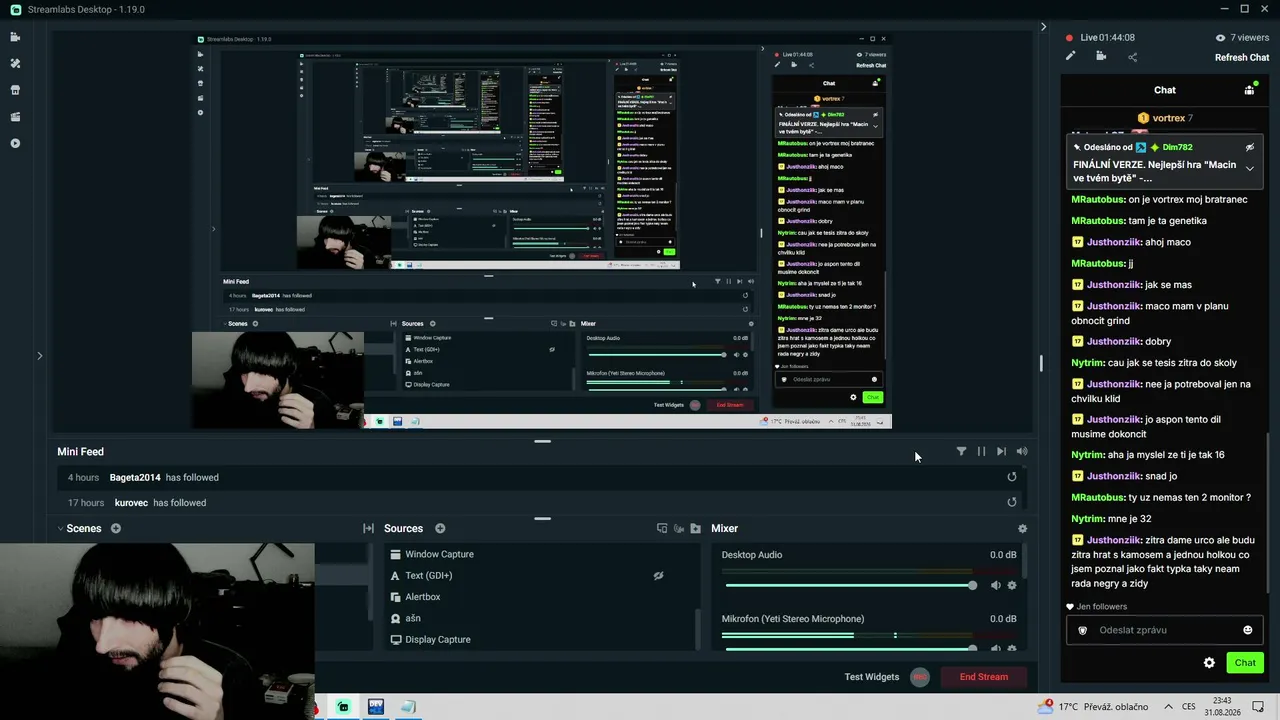The width and height of the screenshot is (1280, 720).
Task: Add a new source with plus icon
Action: tap(440, 528)
